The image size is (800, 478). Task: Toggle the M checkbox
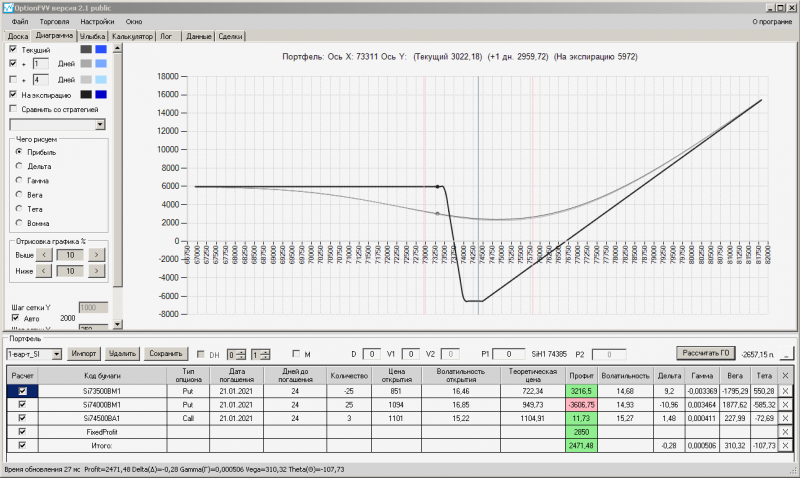pos(296,353)
